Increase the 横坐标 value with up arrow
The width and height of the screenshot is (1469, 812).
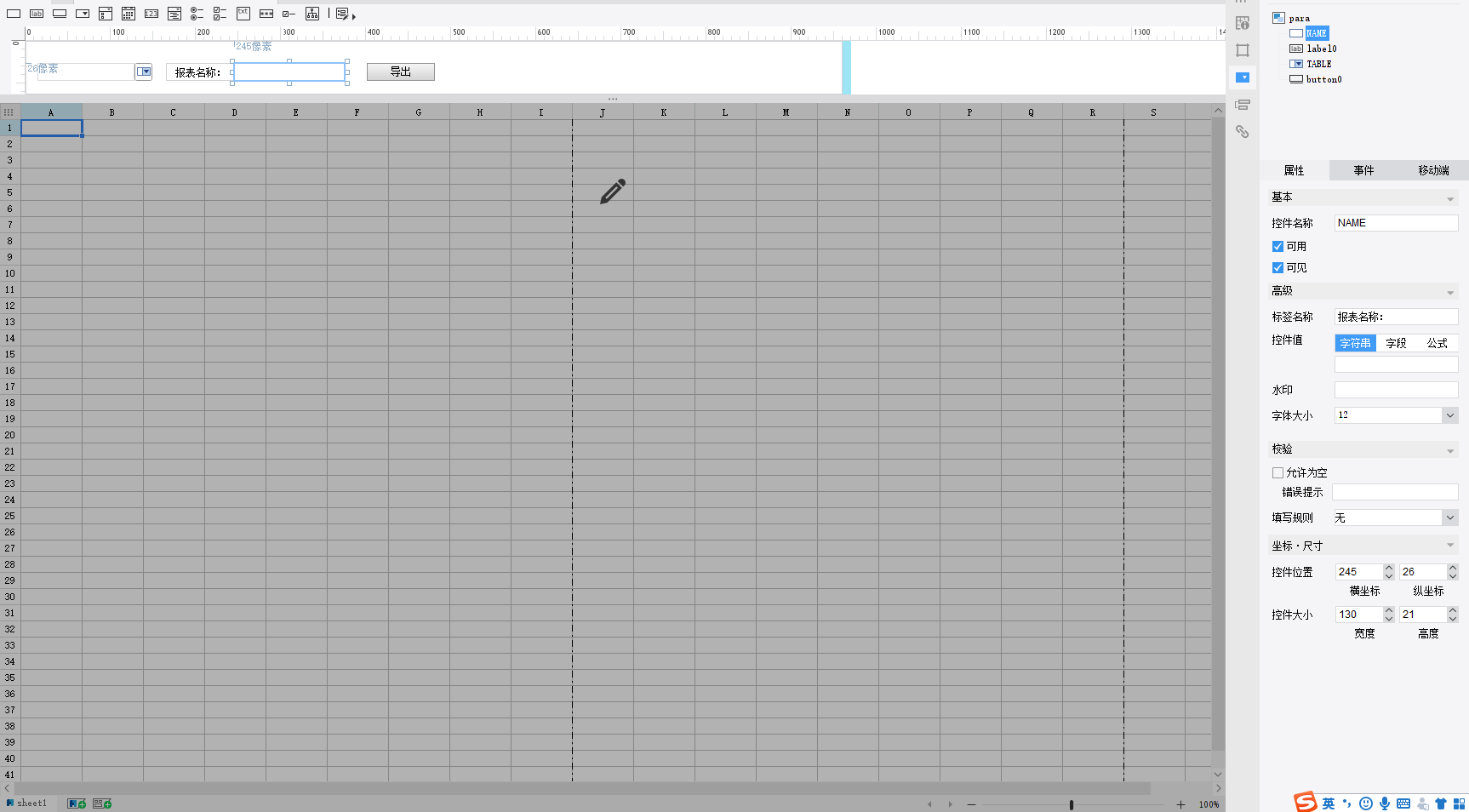[x=1389, y=568]
